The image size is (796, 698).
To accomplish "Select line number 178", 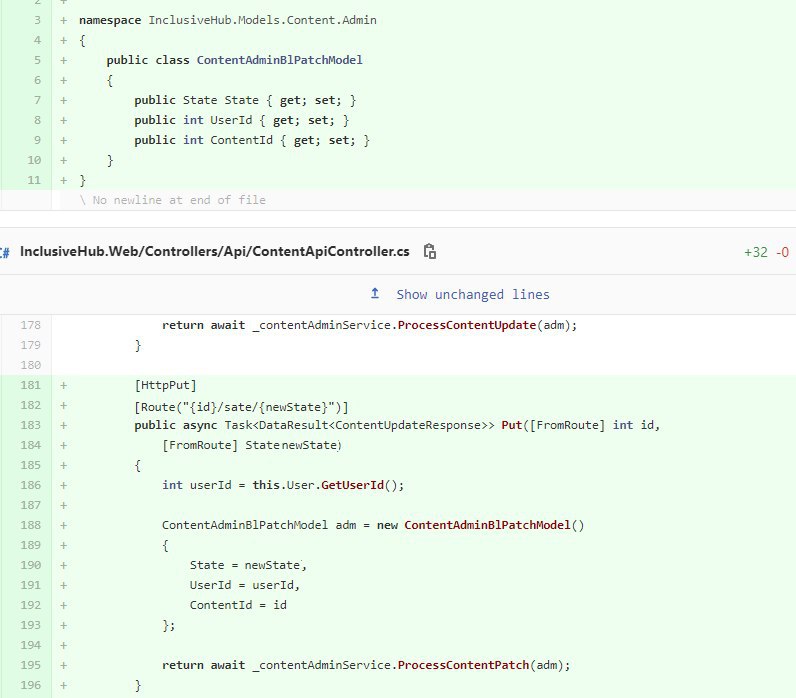I will pos(30,325).
